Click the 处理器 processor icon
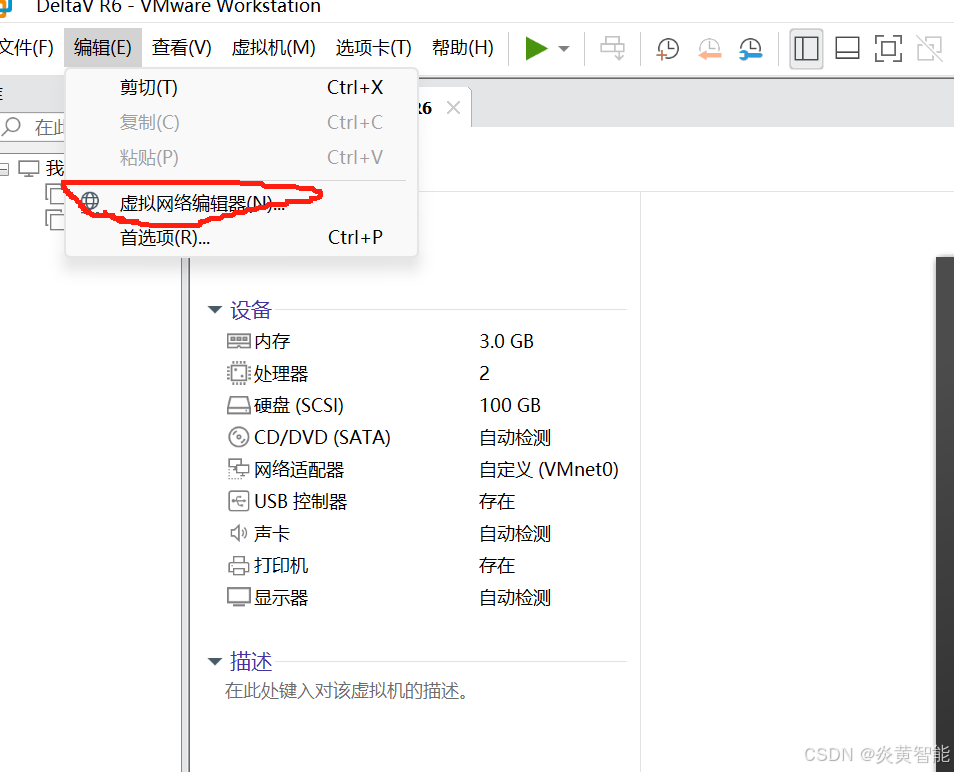The image size is (954, 772). coord(238,373)
